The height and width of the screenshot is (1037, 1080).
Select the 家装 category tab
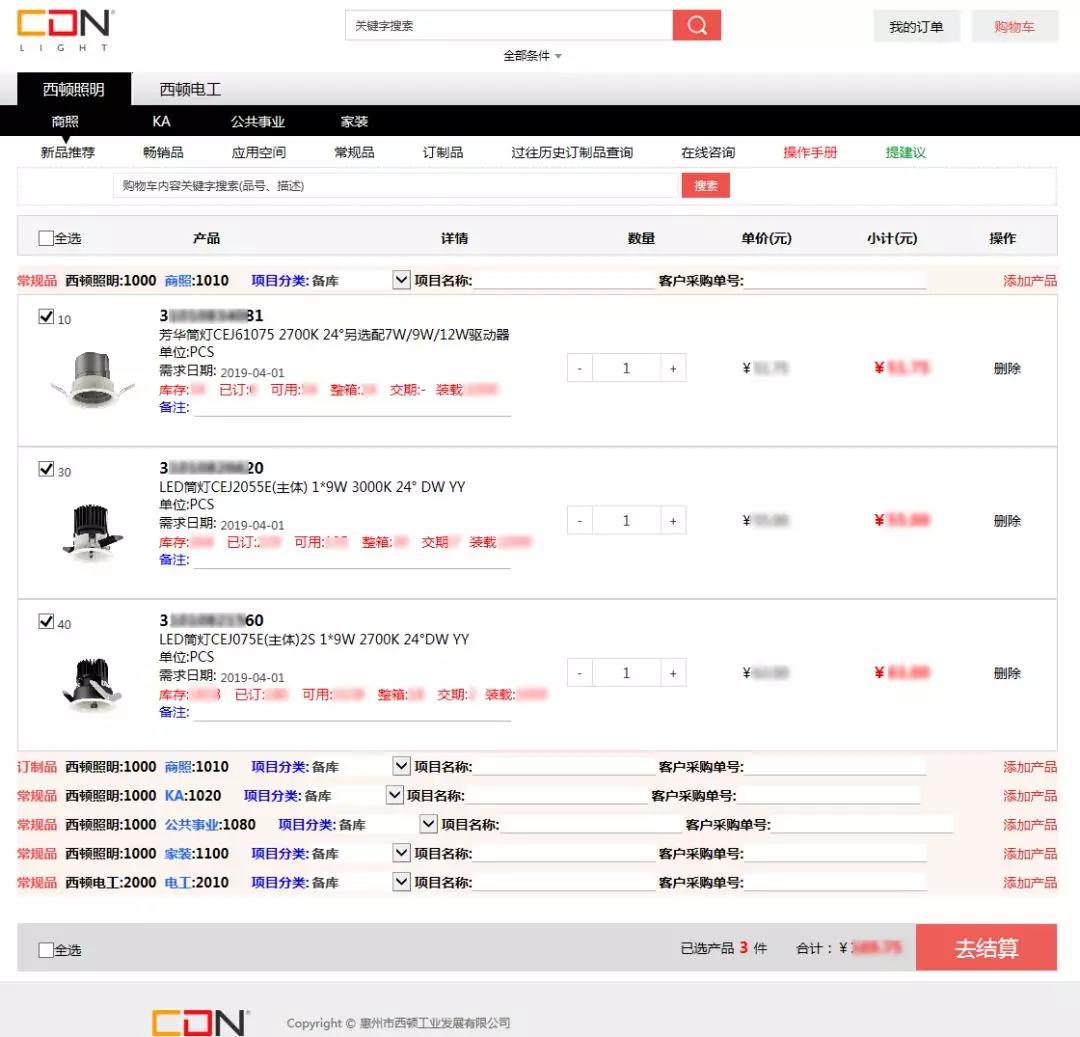point(355,122)
